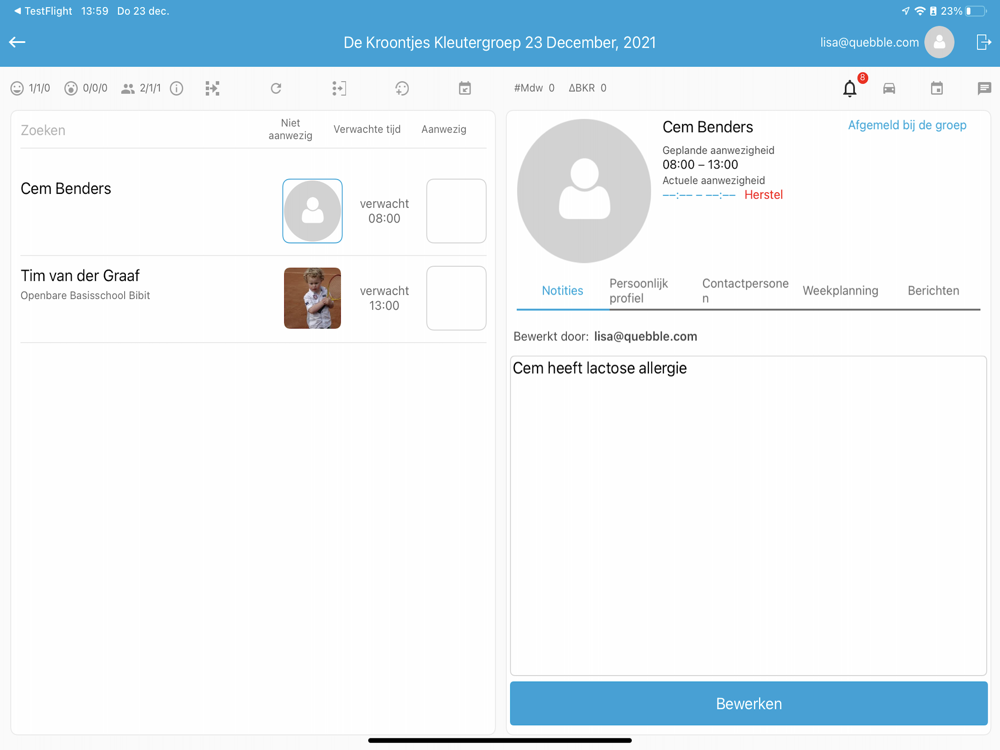Go back with the left arrow
The width and height of the screenshot is (1000, 750).
pos(17,42)
